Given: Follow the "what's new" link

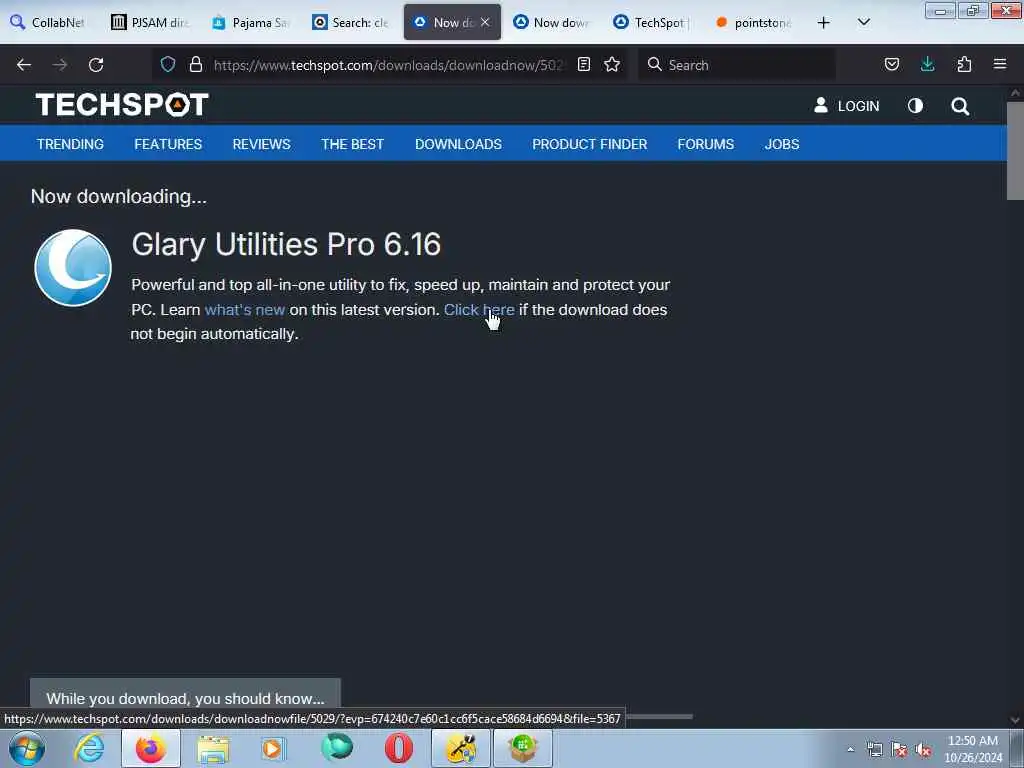Looking at the screenshot, I should [245, 310].
